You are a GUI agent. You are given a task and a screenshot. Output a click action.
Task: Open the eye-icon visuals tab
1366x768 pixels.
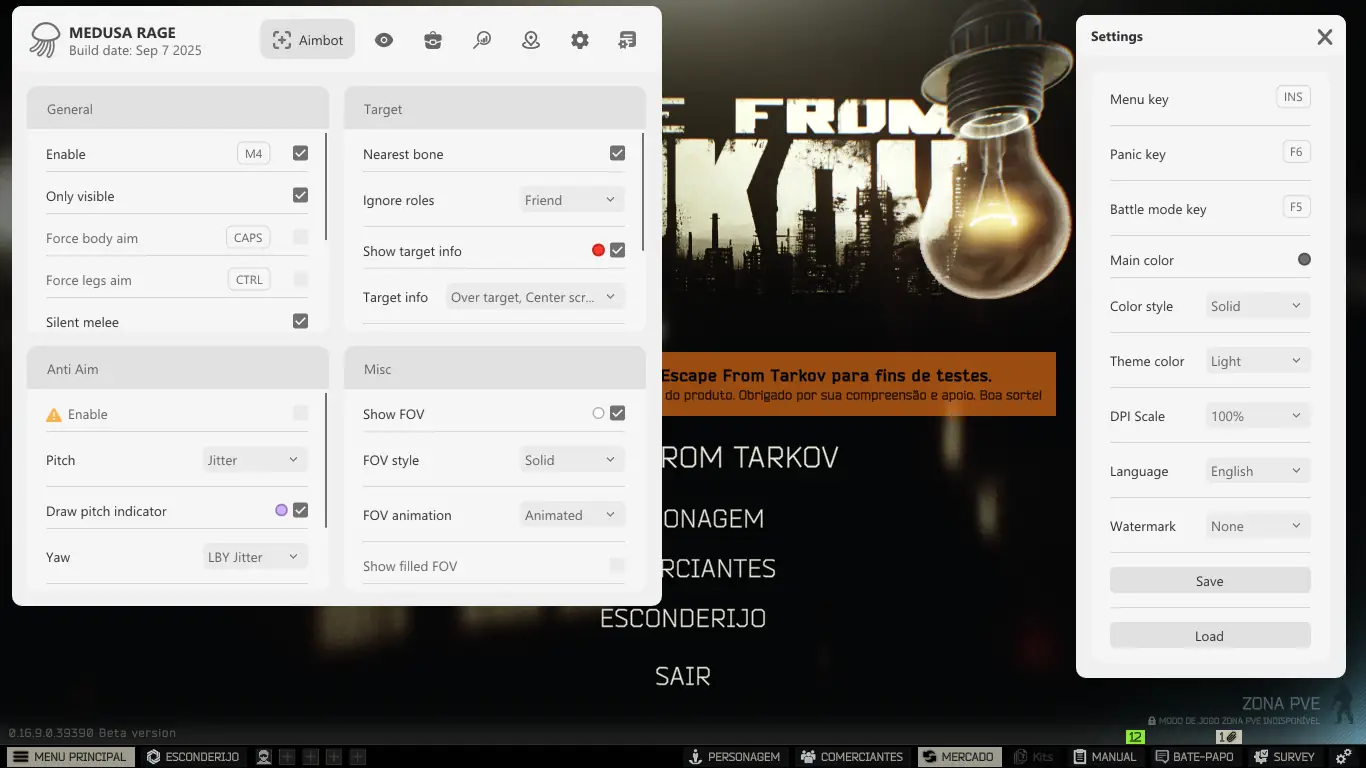[x=384, y=40]
